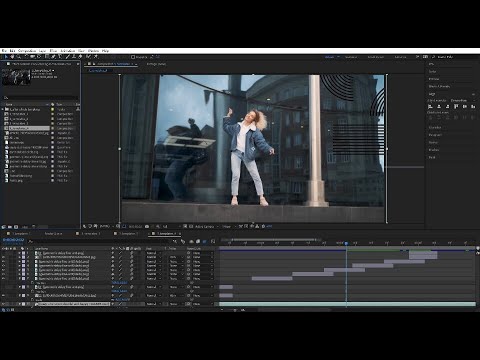Click the interpret footage icon in Project panel
480x360 pixels.
3,227
